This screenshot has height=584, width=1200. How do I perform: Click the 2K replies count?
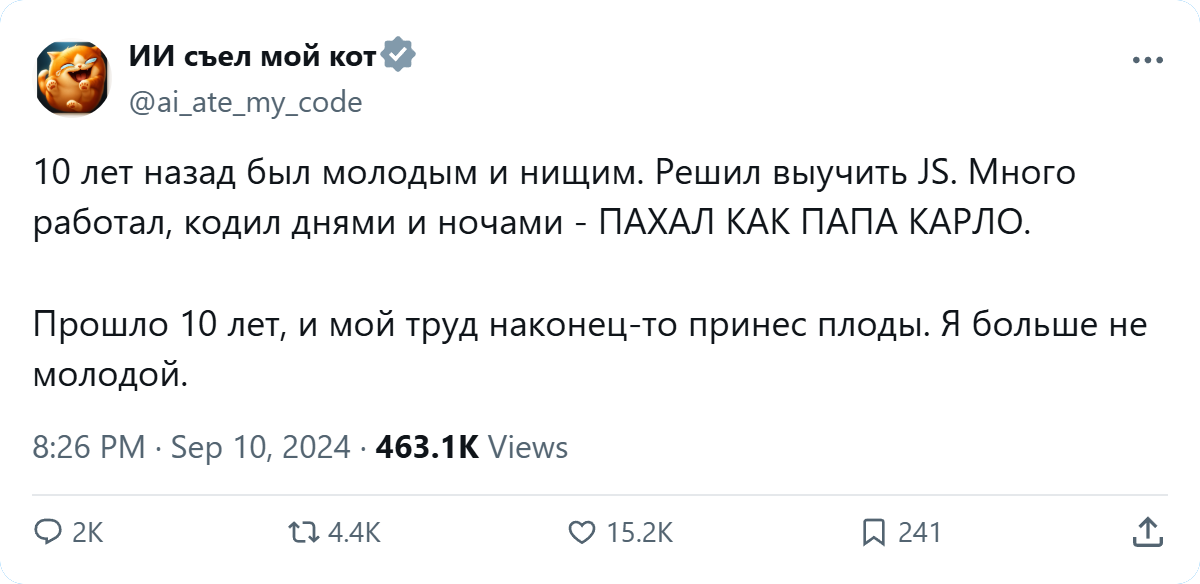click(x=88, y=533)
